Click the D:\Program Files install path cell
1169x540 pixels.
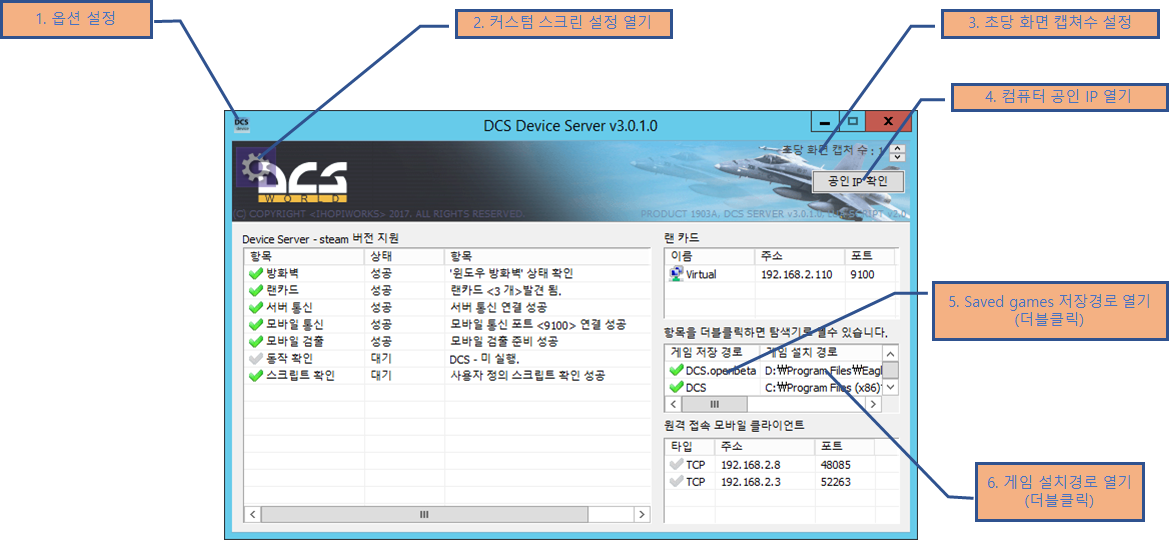[x=823, y=371]
